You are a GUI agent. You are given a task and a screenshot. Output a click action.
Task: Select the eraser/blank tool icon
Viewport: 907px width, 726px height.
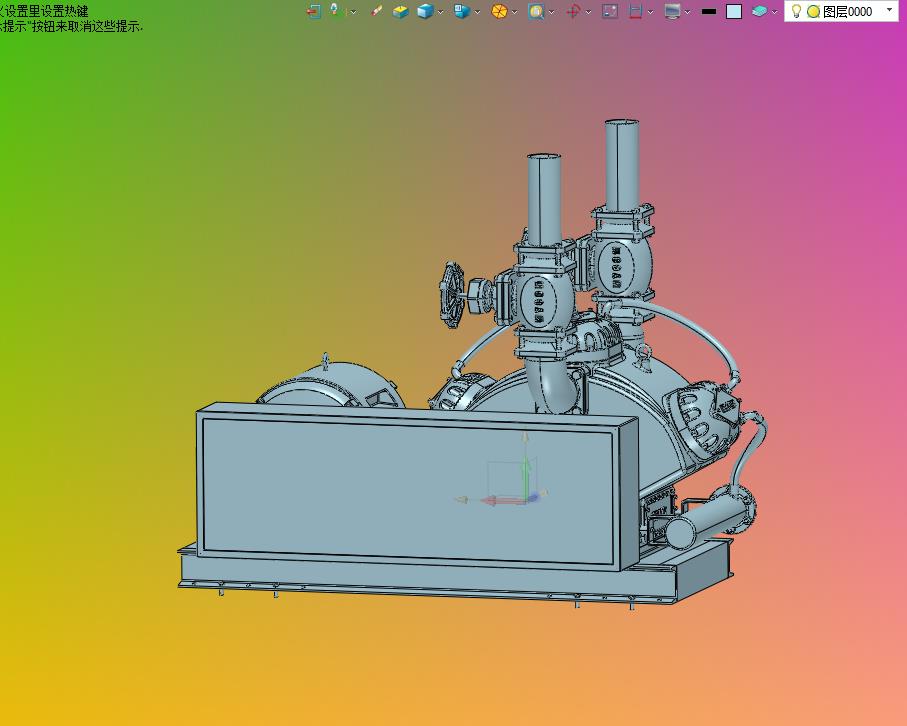point(377,11)
